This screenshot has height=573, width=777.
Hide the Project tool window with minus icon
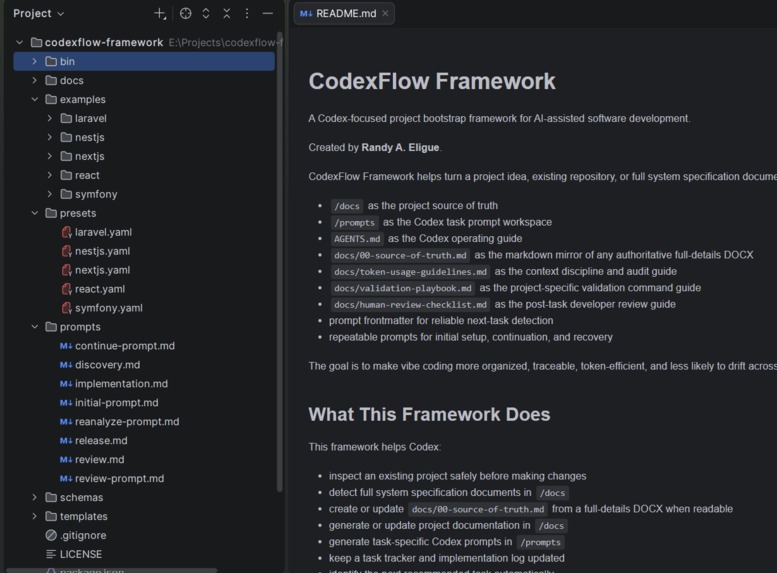pos(268,13)
